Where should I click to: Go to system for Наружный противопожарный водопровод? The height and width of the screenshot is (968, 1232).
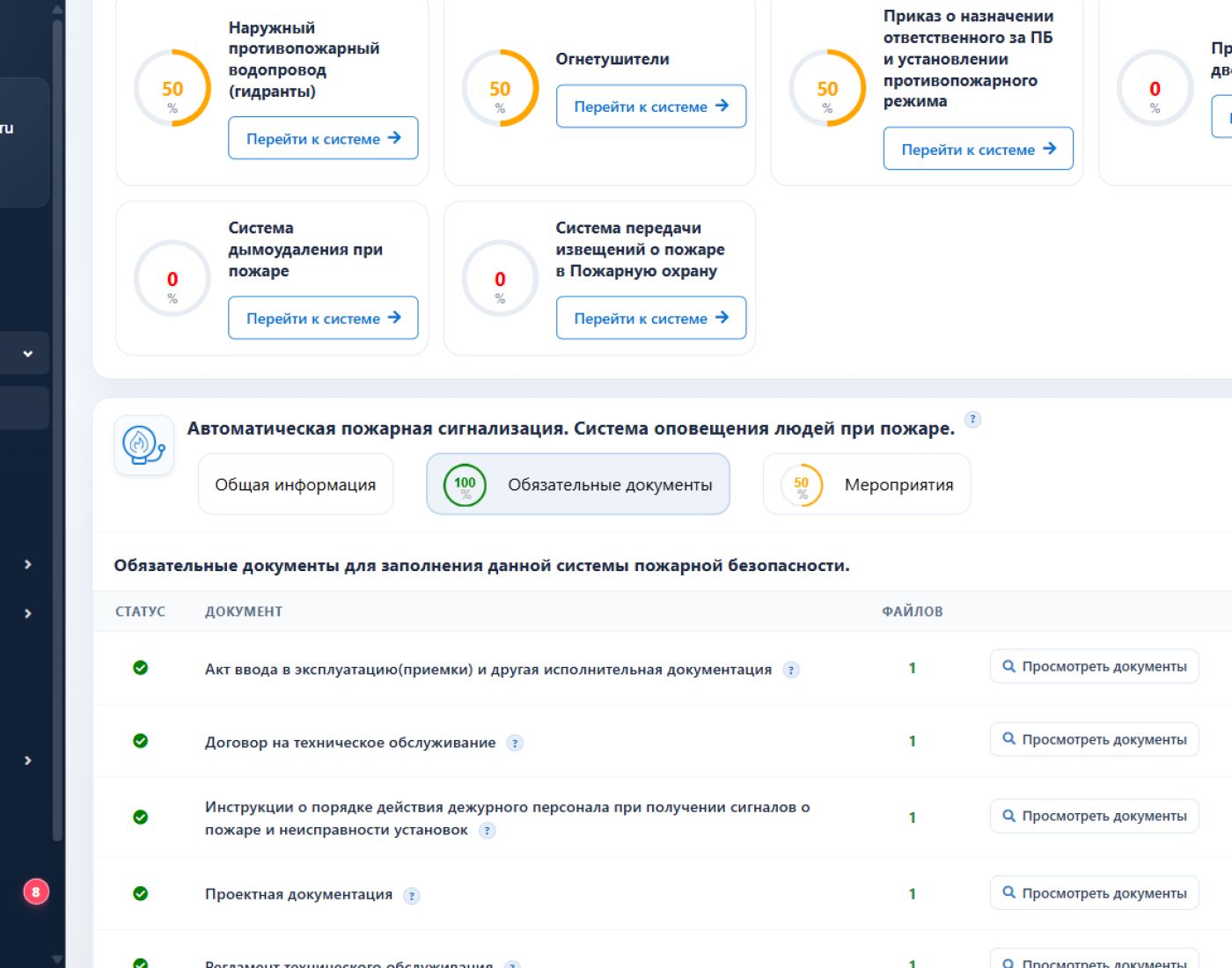point(323,138)
